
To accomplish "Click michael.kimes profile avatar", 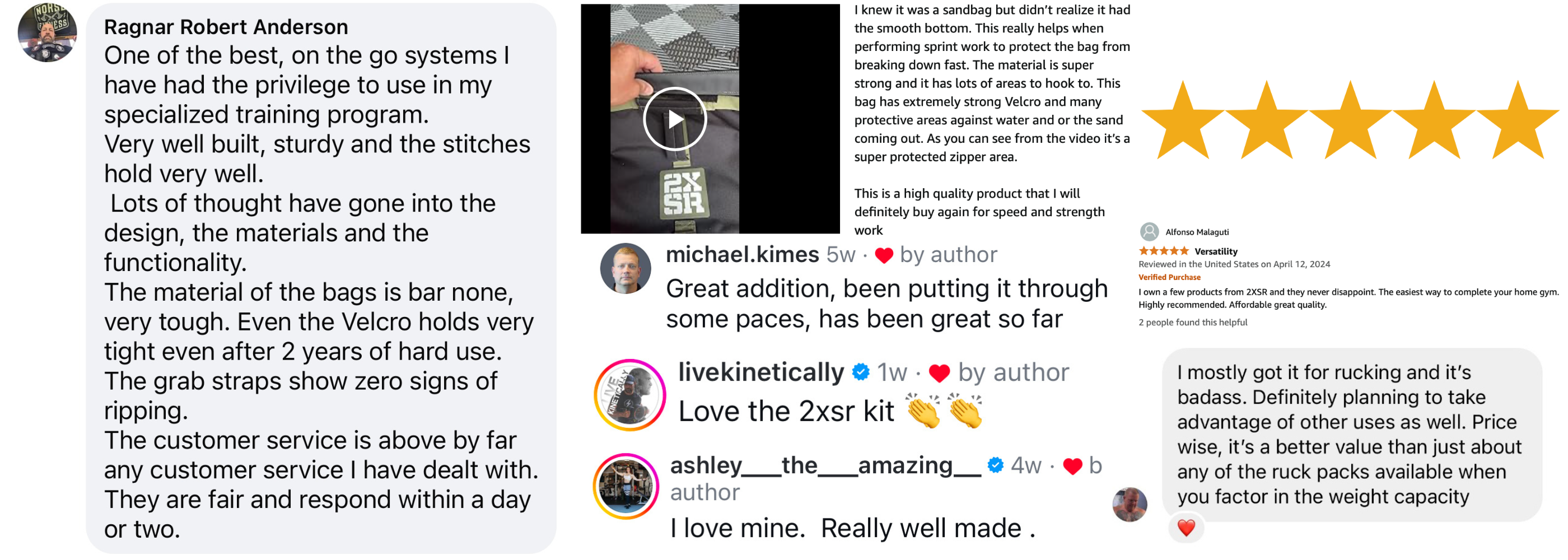I will [625, 268].
